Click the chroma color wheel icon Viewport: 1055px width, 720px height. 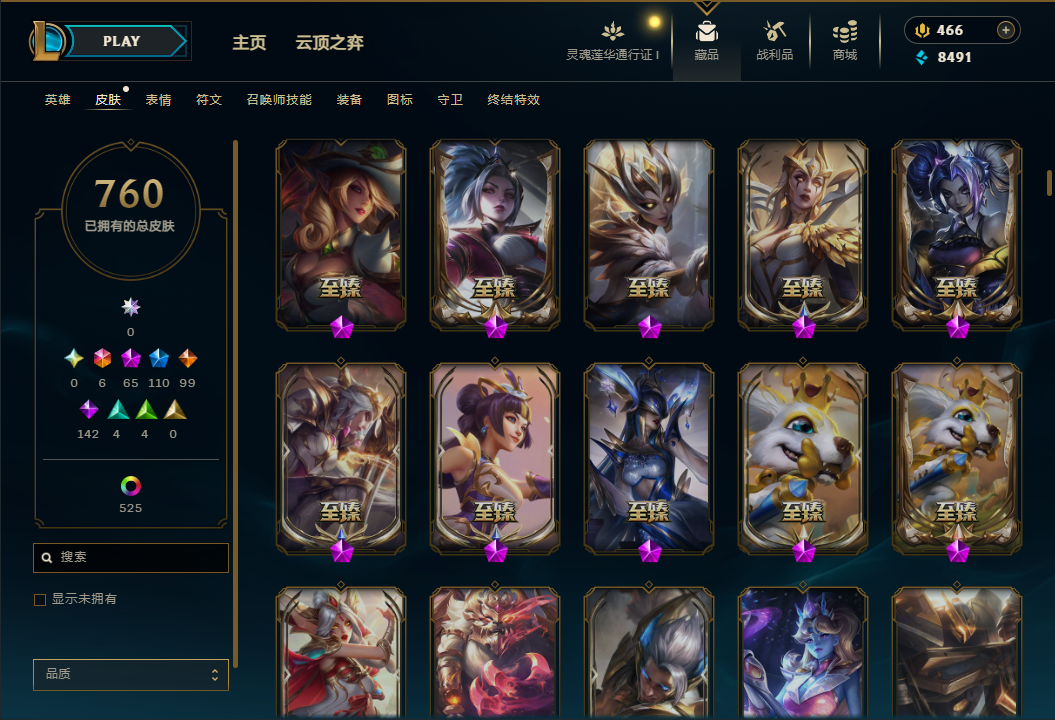131,486
